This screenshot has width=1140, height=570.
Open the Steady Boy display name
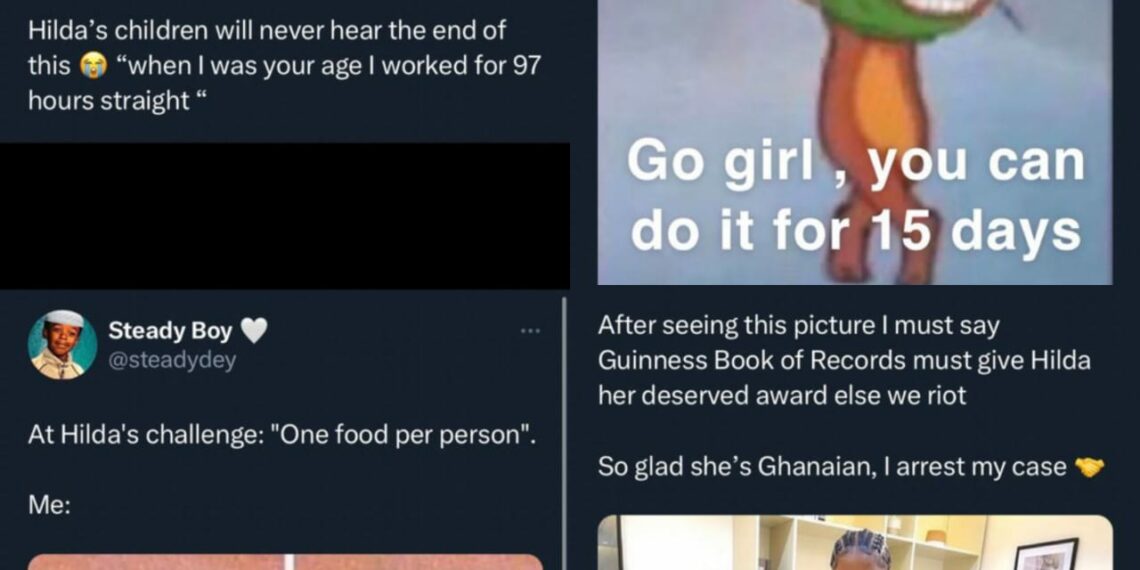170,331
